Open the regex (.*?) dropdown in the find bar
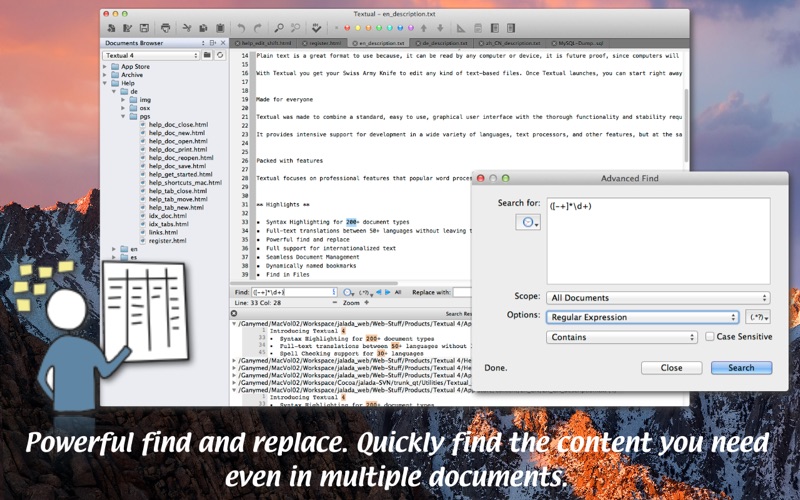800x500 pixels. [365, 292]
